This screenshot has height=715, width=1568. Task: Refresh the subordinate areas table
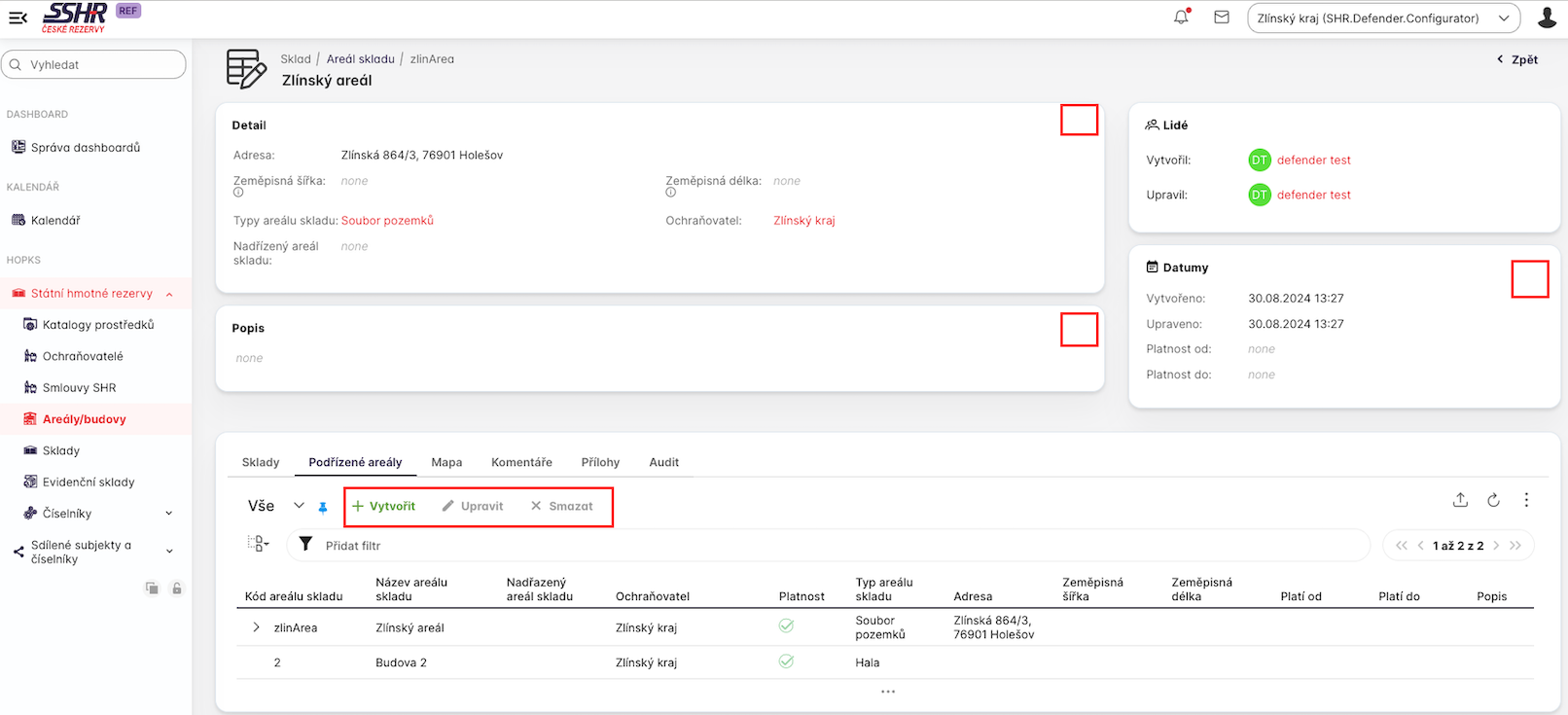(1493, 500)
